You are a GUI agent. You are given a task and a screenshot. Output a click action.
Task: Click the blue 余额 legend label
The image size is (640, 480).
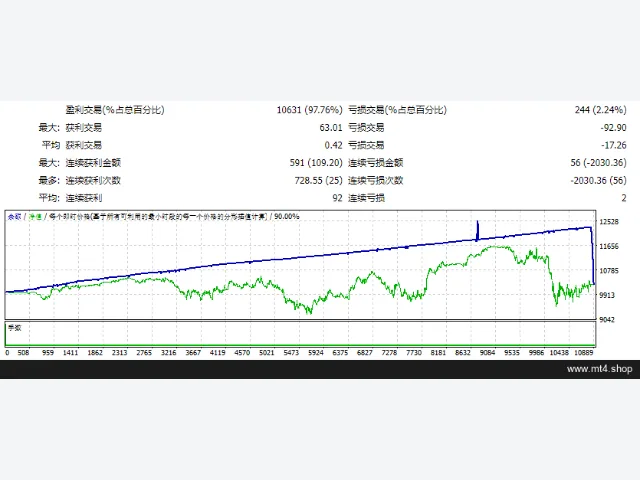tap(14, 216)
